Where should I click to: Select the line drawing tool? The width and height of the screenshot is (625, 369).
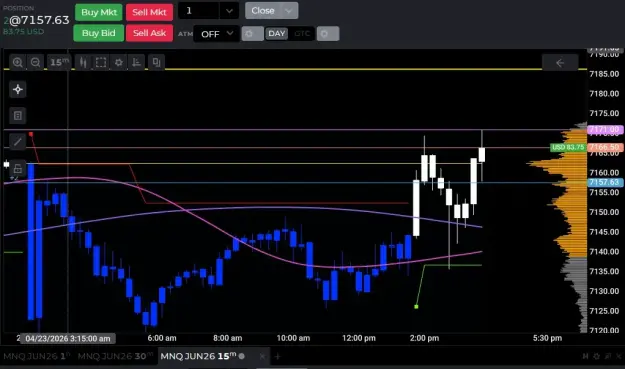point(18,141)
